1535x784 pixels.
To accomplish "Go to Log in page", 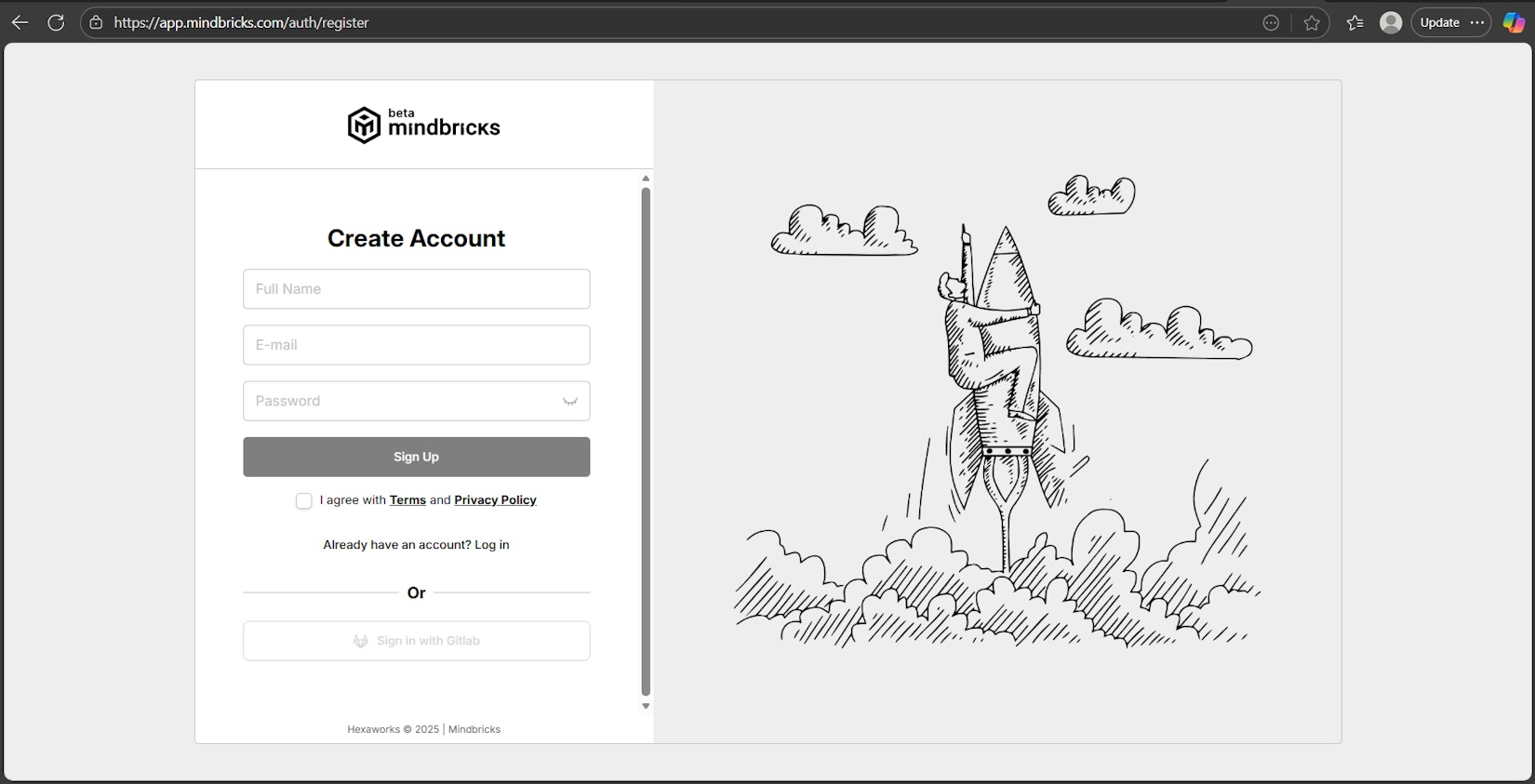I will click(x=491, y=545).
